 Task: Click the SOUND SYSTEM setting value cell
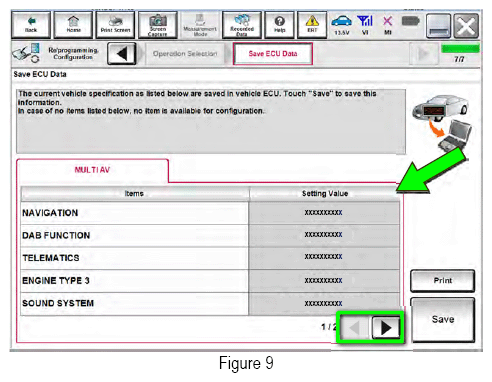coord(324,303)
